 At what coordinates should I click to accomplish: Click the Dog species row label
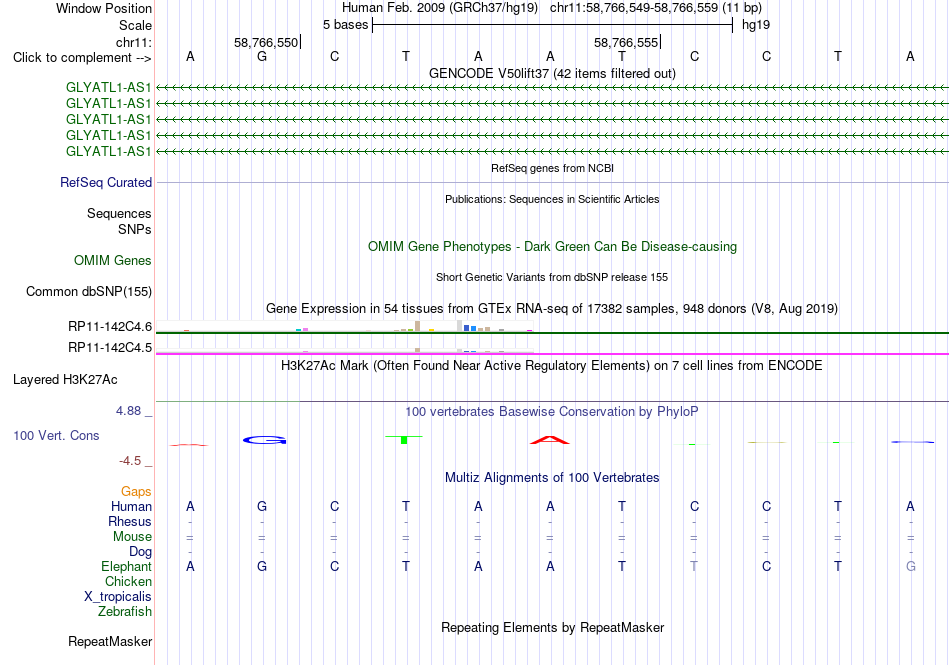(140, 552)
